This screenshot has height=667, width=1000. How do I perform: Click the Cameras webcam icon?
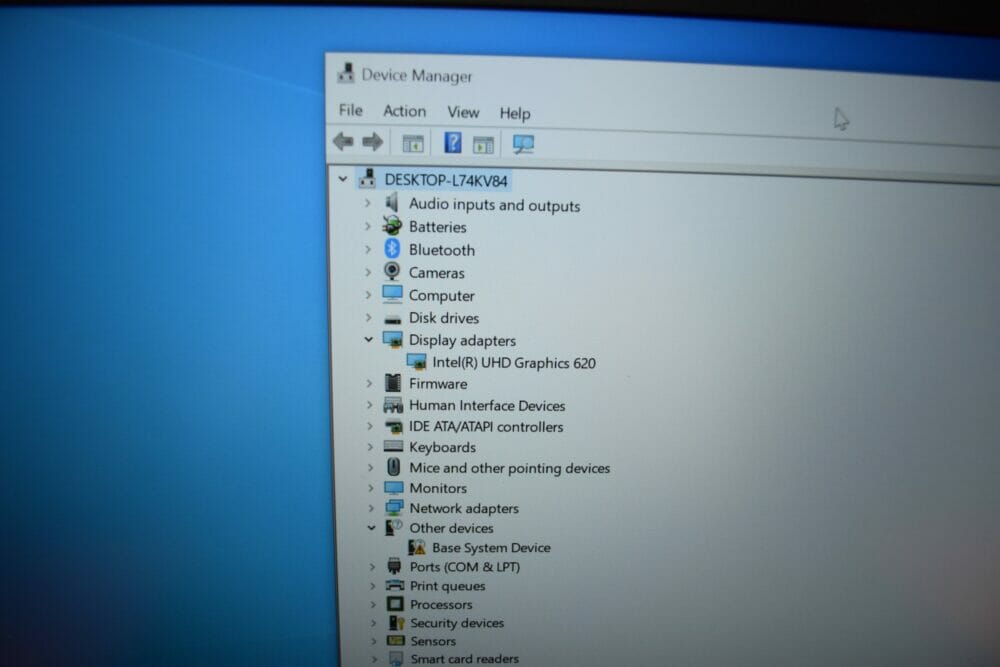coord(392,272)
